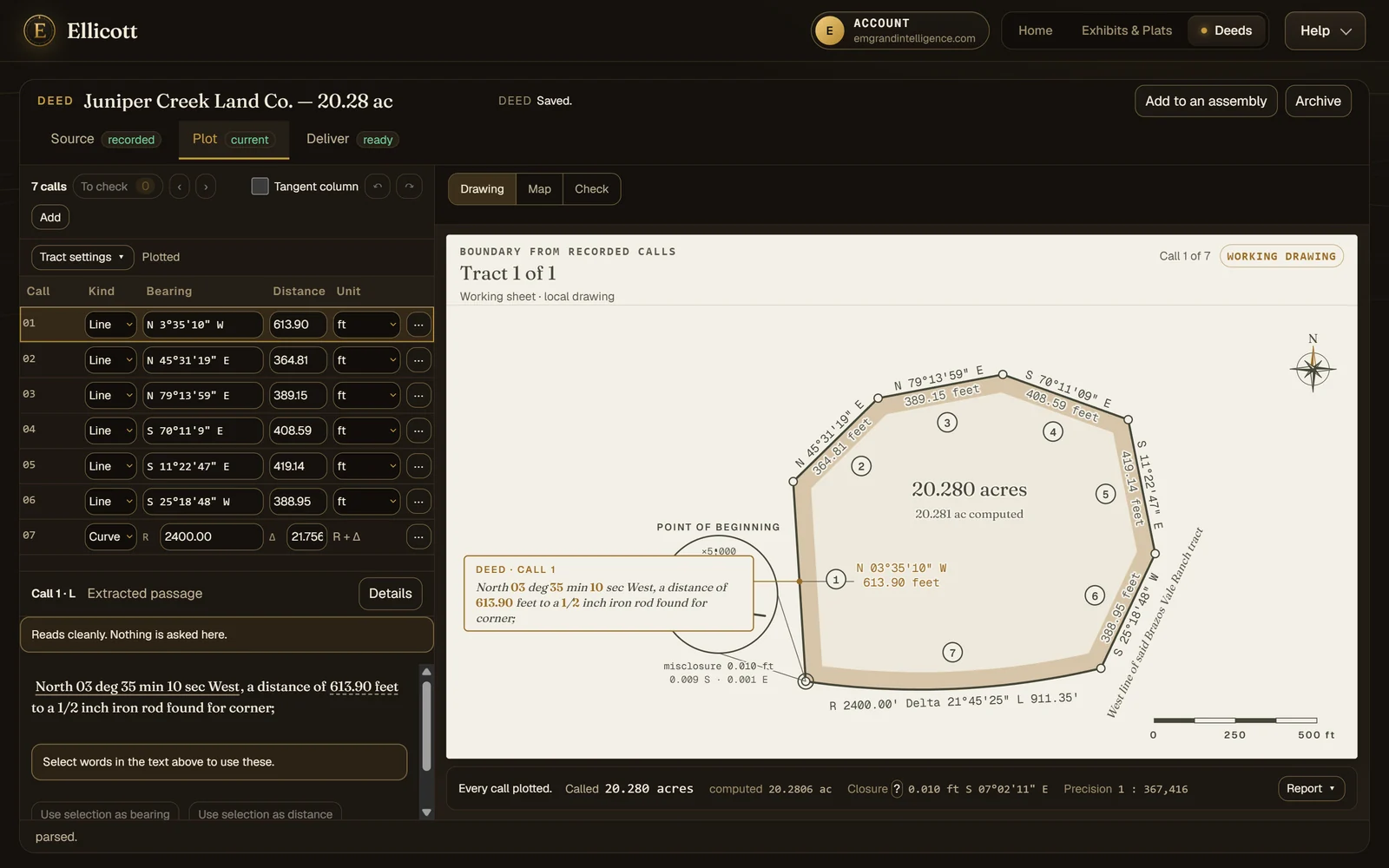Open the more options menu for call 07
Image resolution: width=1389 pixels, height=868 pixels.
(418, 537)
